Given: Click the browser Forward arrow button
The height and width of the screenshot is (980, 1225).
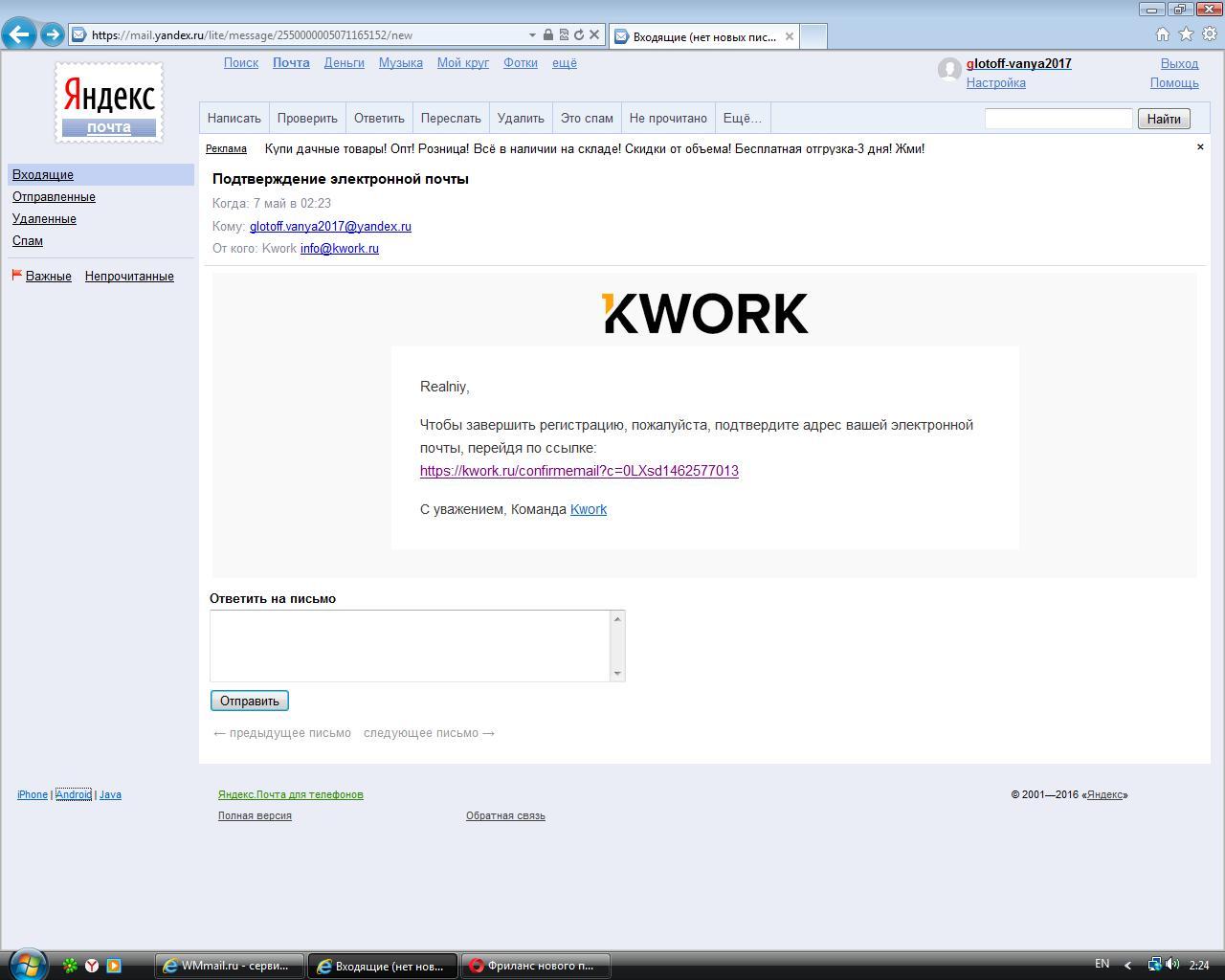Looking at the screenshot, I should (53, 34).
